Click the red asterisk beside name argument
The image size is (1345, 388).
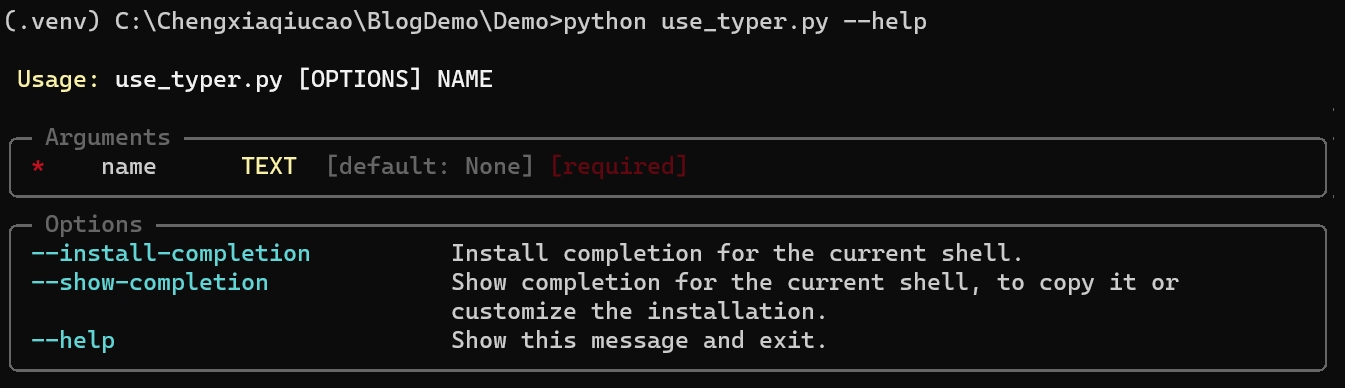(38, 166)
